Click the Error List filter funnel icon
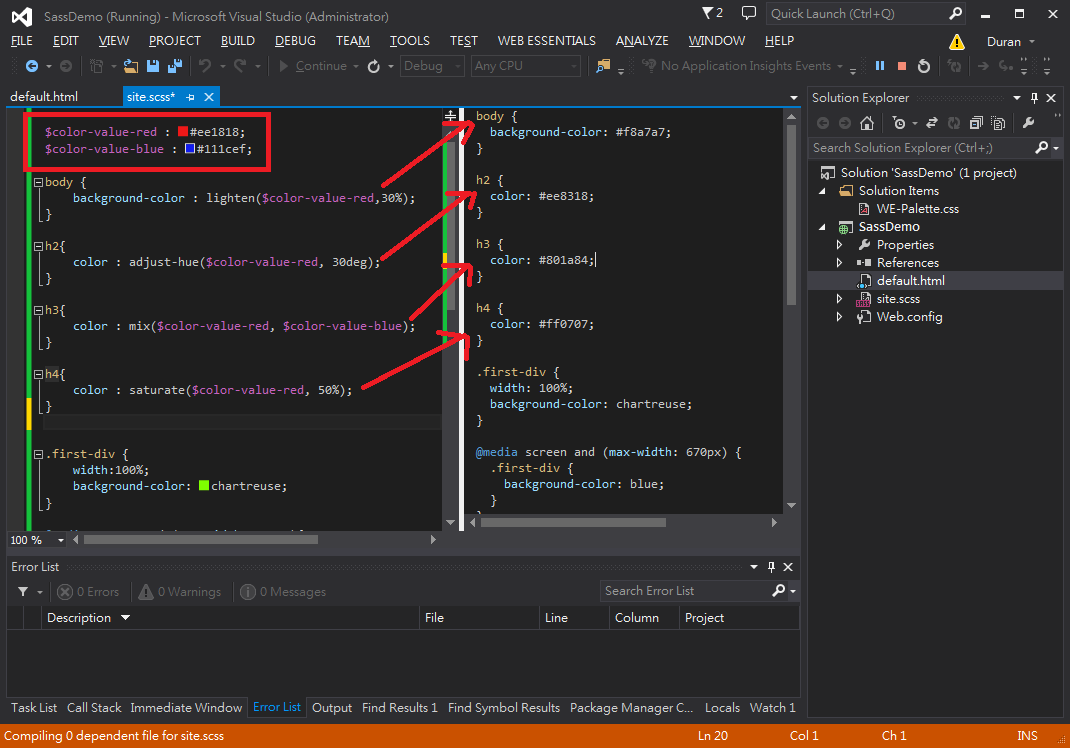 23,592
